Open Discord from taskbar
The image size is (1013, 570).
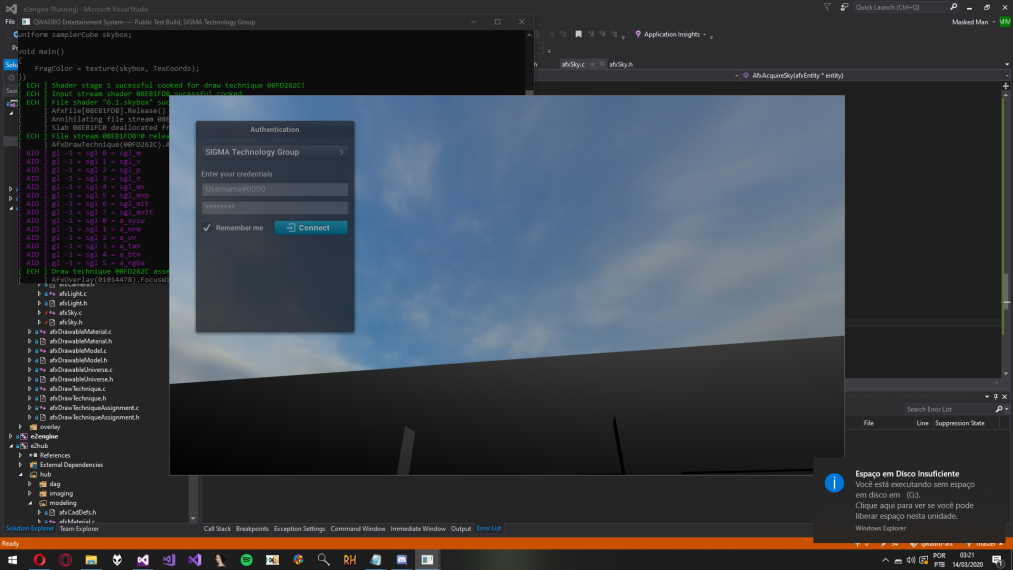[x=401, y=560]
